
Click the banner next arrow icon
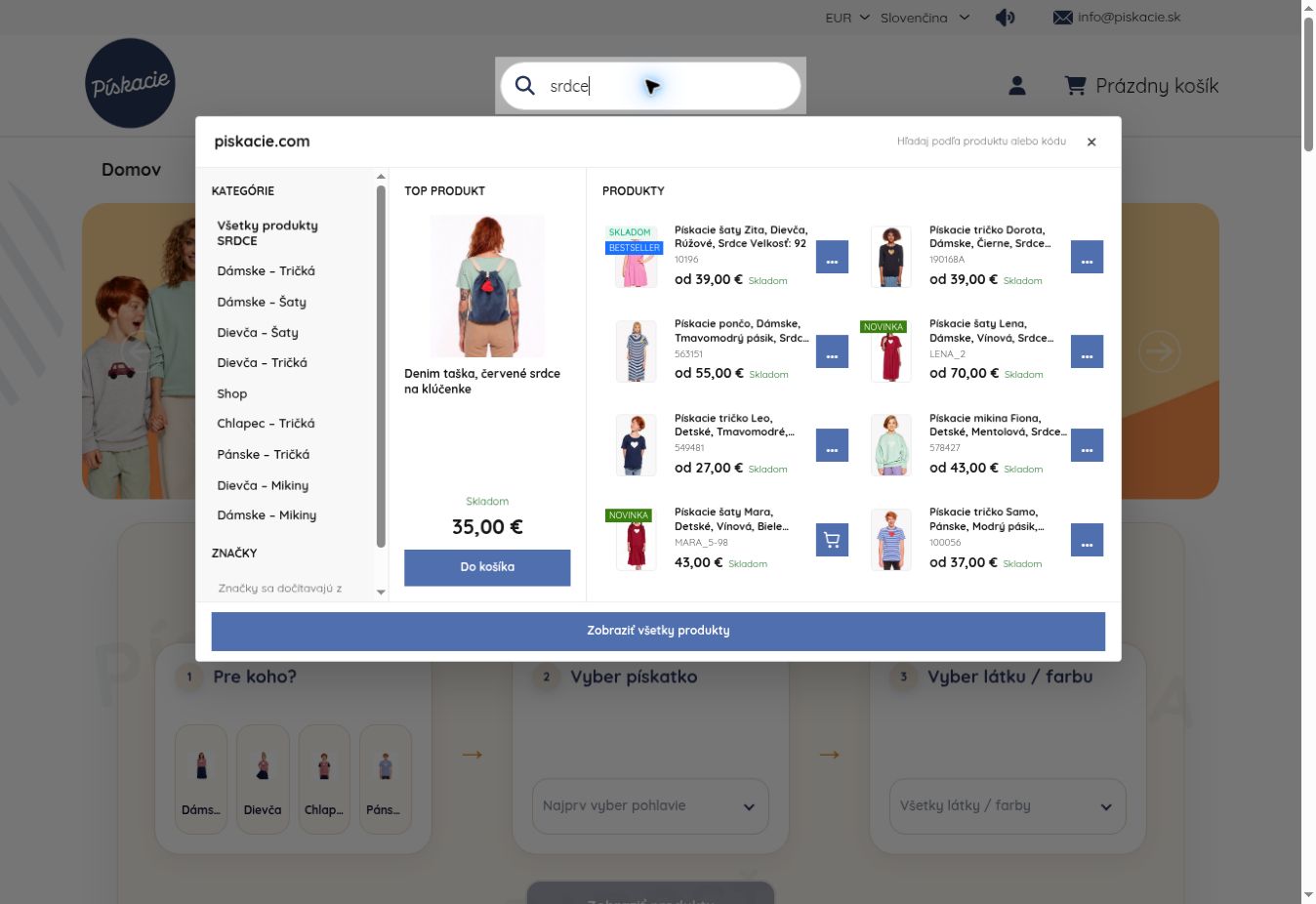[x=1159, y=351]
